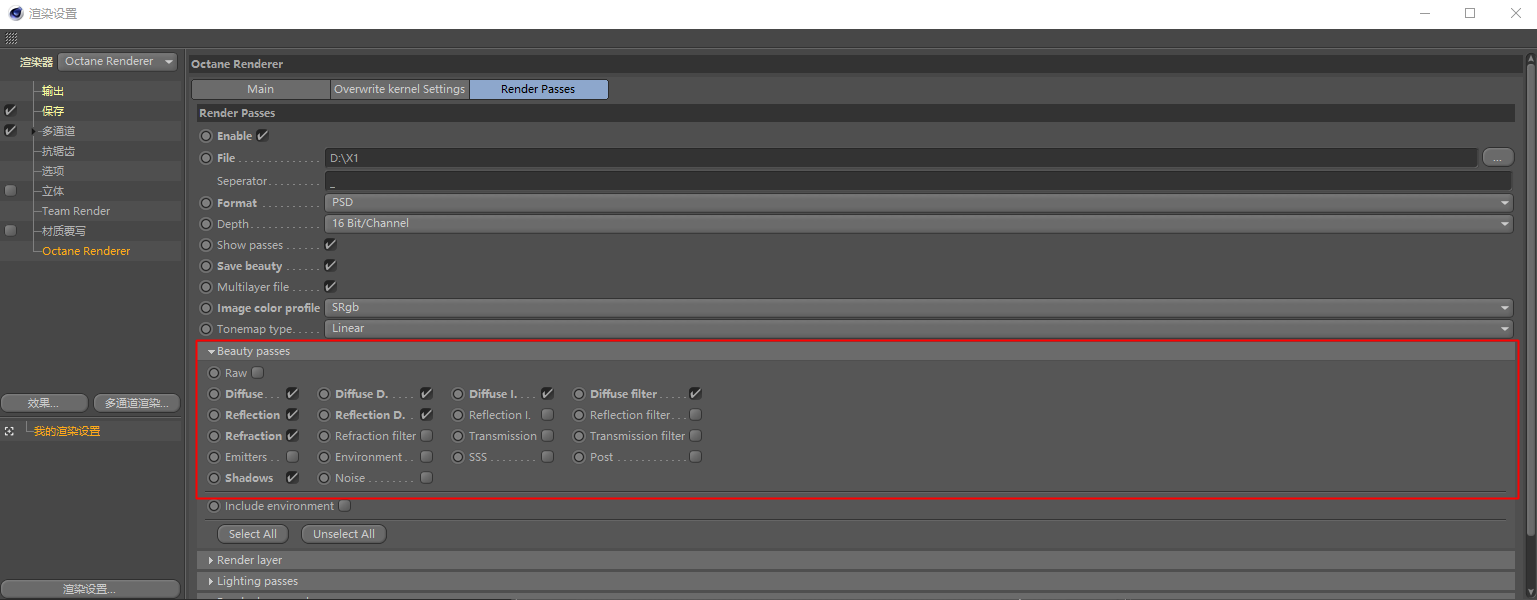Screen dimensions: 1537x600
Task: Toggle the 立体 checkbox in sidebar
Action: point(11,191)
